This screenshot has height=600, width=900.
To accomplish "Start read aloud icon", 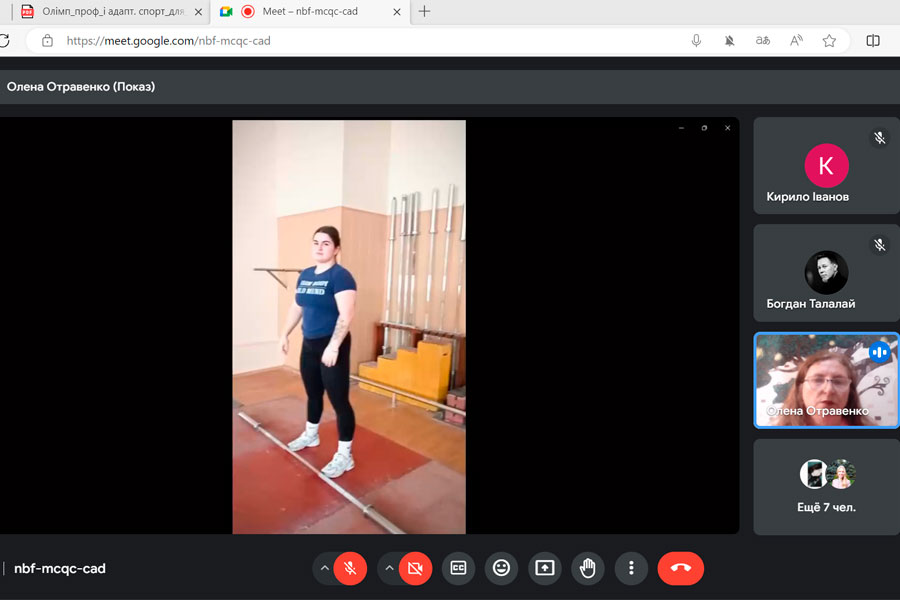I will coord(796,41).
